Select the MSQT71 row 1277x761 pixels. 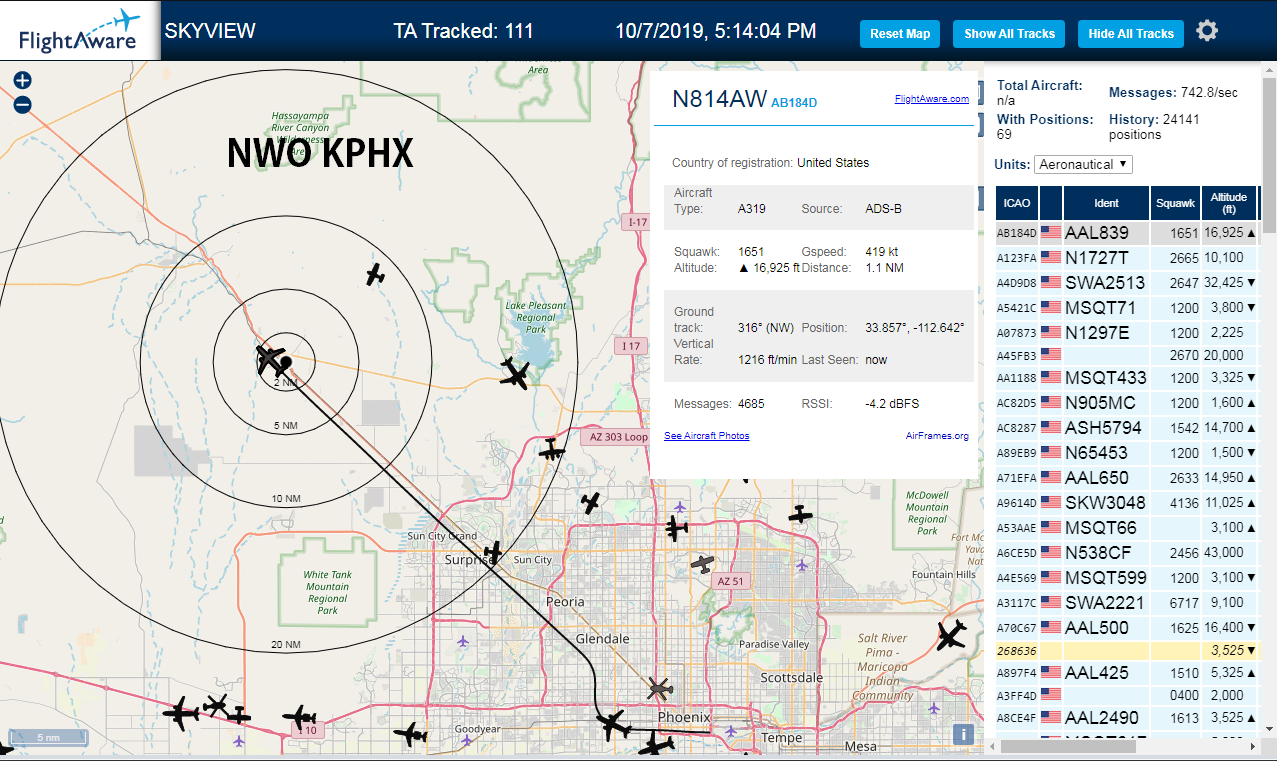[x=1127, y=307]
